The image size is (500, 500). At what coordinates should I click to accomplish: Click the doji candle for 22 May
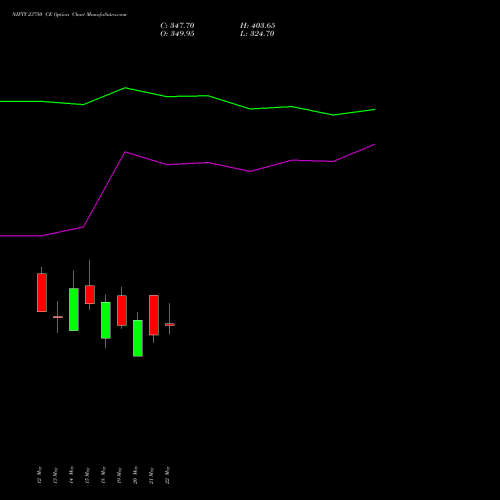coord(170,324)
